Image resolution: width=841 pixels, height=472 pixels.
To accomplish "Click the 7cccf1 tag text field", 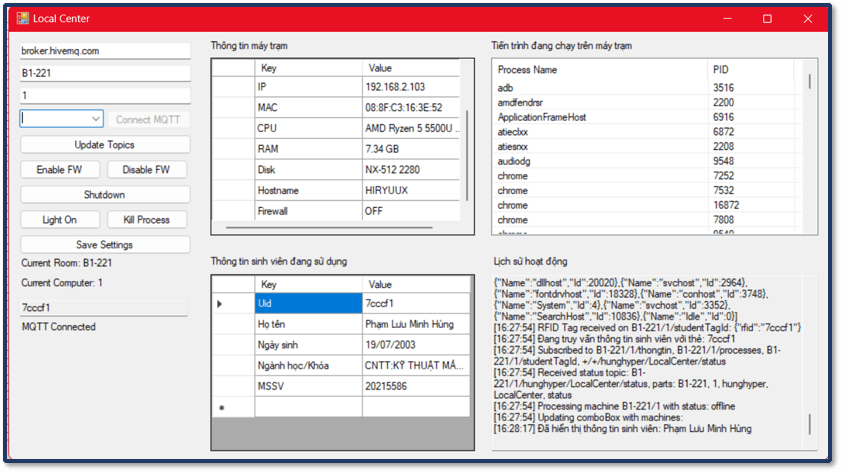I will pos(104,308).
